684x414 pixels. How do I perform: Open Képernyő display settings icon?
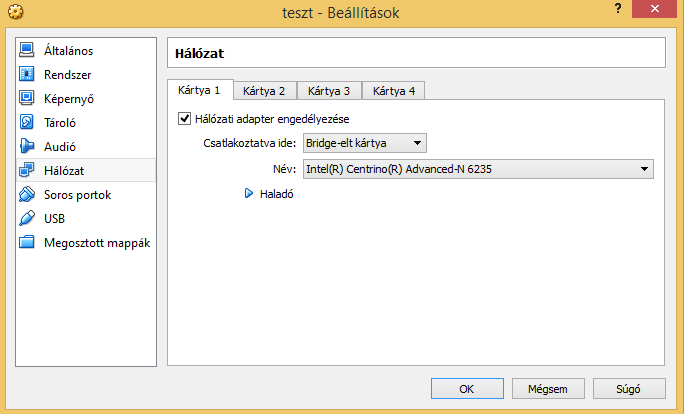tap(27, 98)
